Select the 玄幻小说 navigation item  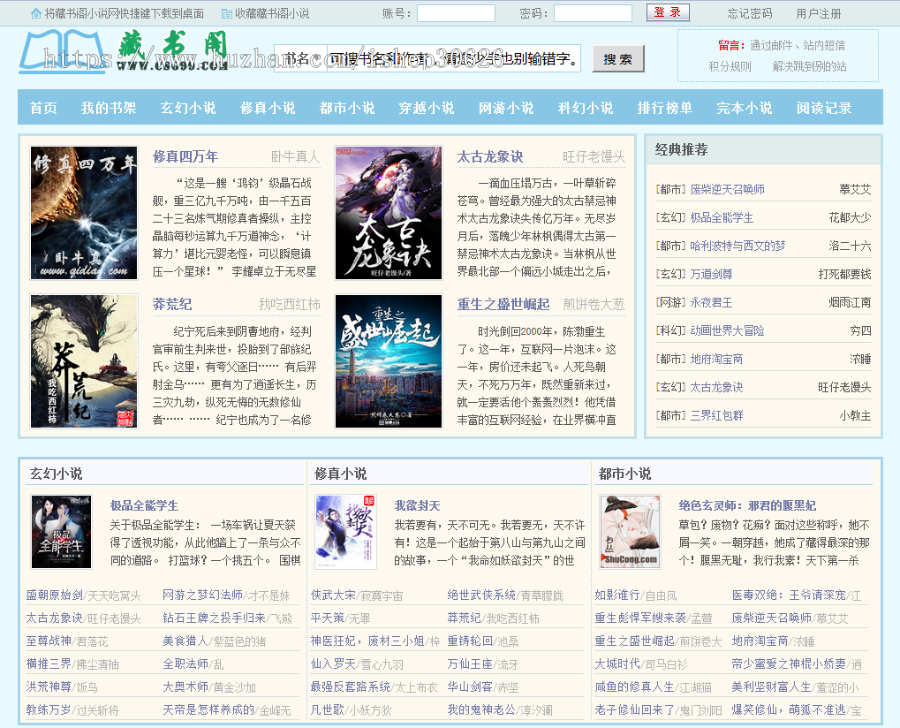pos(188,107)
